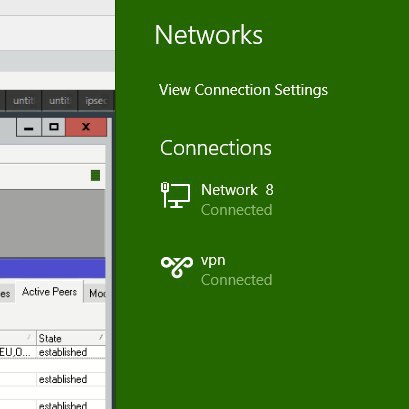The width and height of the screenshot is (409, 409).
Task: Switch to the first 'untitl' window tab
Action: 24,100
